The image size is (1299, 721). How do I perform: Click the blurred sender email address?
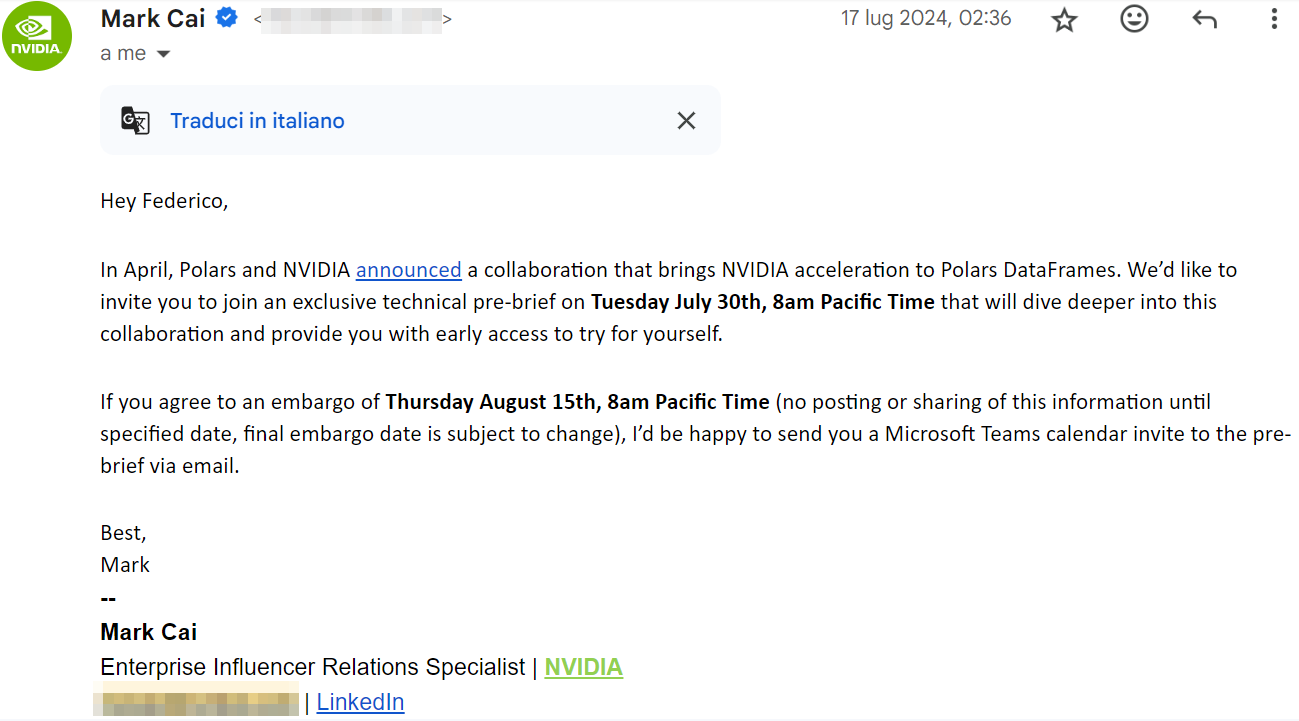pyautogui.click(x=351, y=19)
